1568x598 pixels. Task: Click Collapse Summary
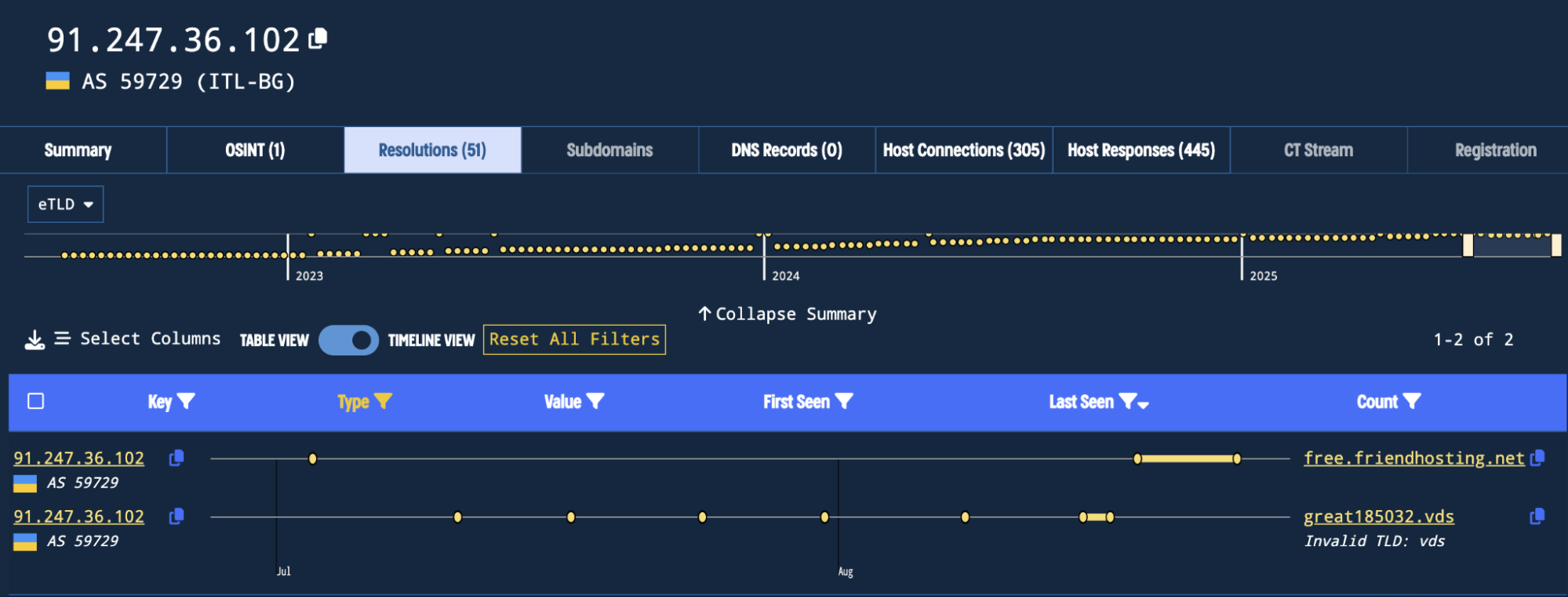click(x=796, y=314)
